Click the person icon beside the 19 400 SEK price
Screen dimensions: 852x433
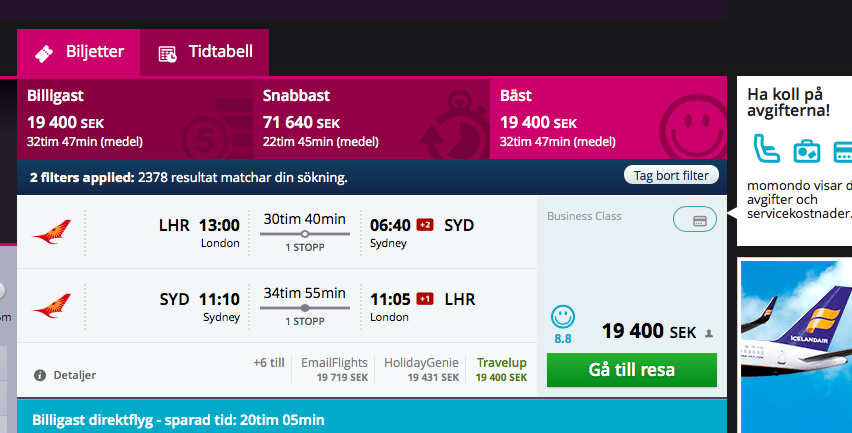[x=710, y=334]
